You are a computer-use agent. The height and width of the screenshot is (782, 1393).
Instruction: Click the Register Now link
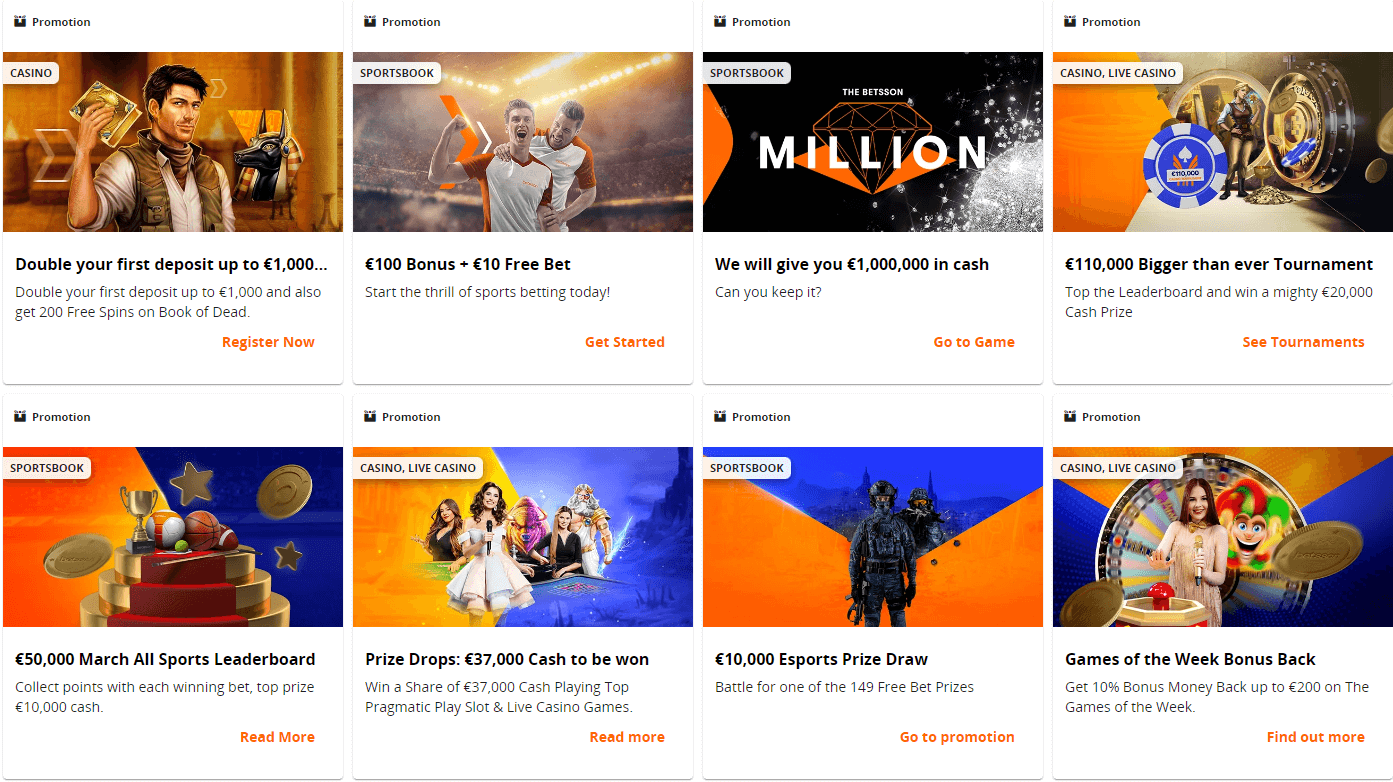click(268, 342)
